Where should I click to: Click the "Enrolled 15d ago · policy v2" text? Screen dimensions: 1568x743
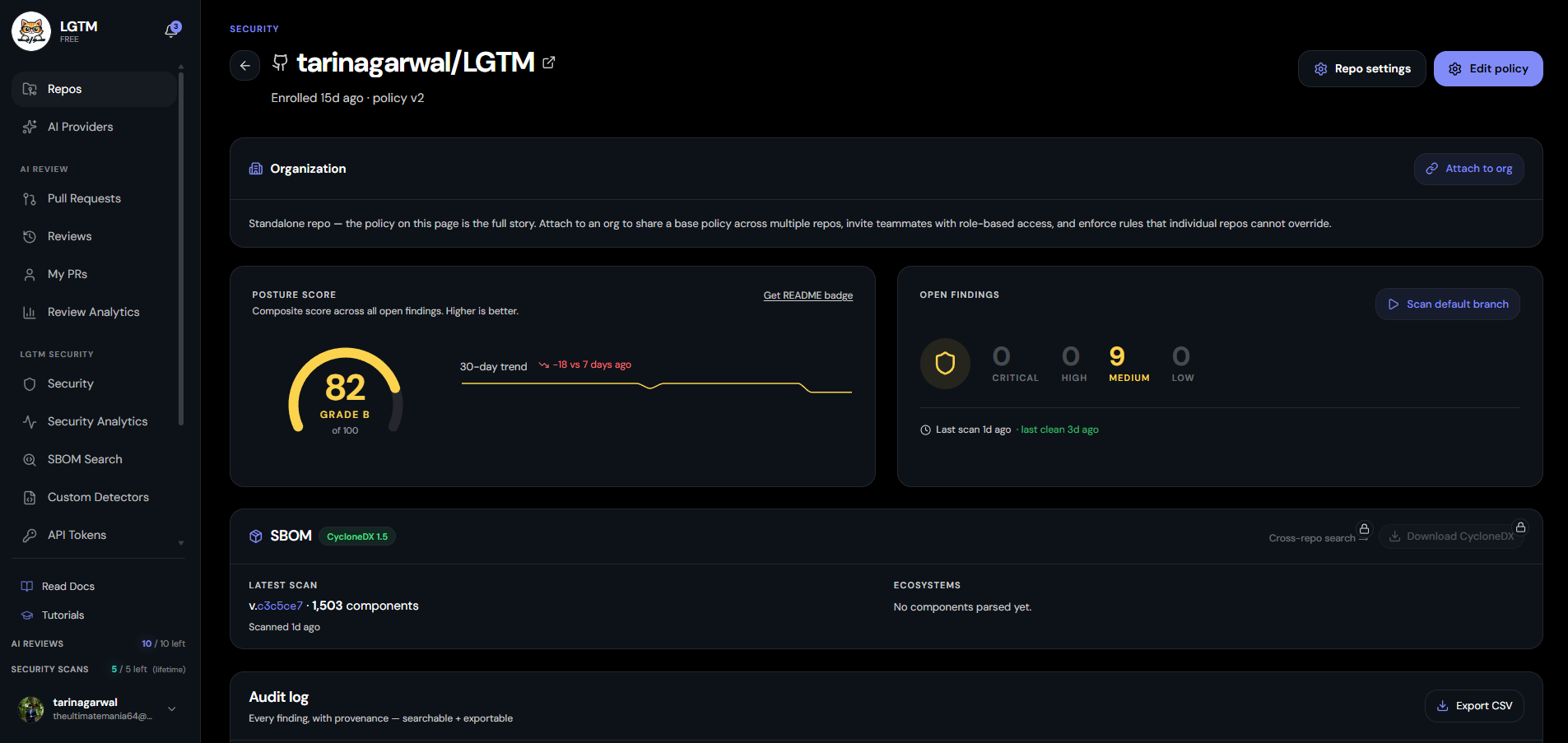(x=347, y=98)
